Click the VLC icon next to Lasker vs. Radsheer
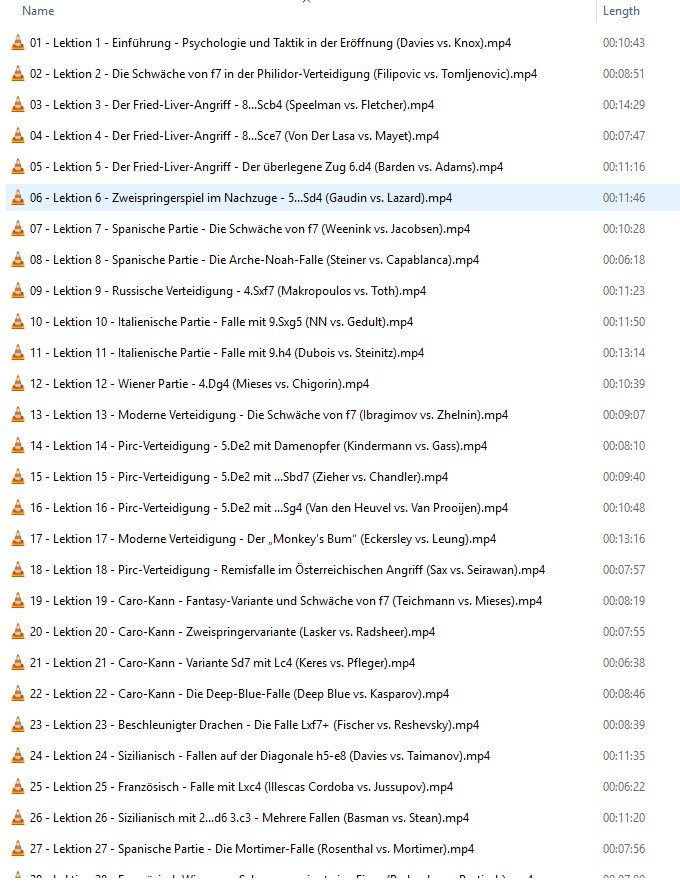680x893 pixels. pos(18,632)
